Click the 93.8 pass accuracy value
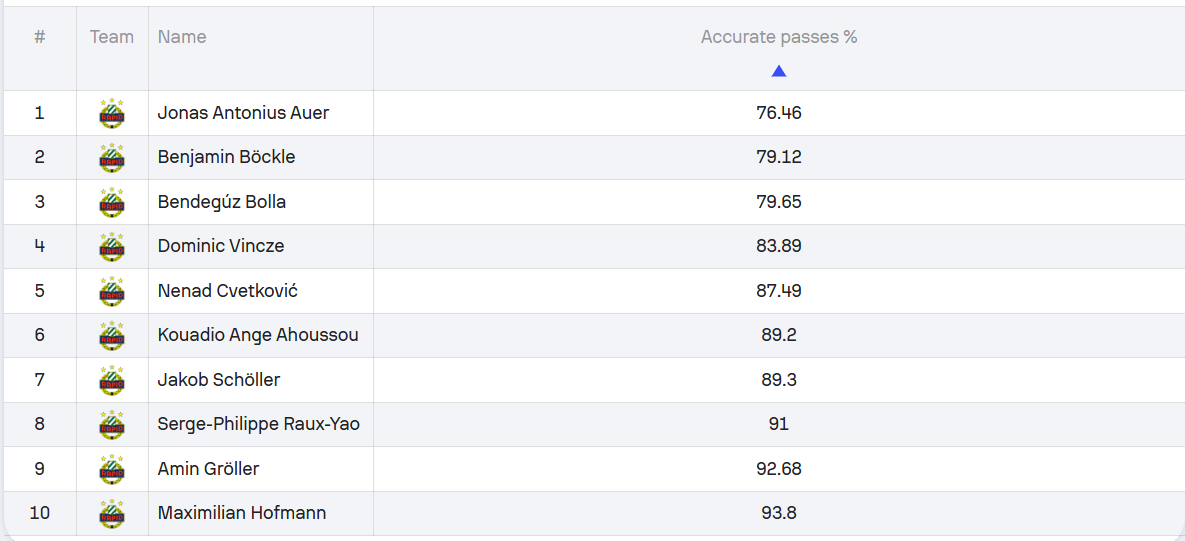This screenshot has height=541, width=1185. [x=779, y=514]
